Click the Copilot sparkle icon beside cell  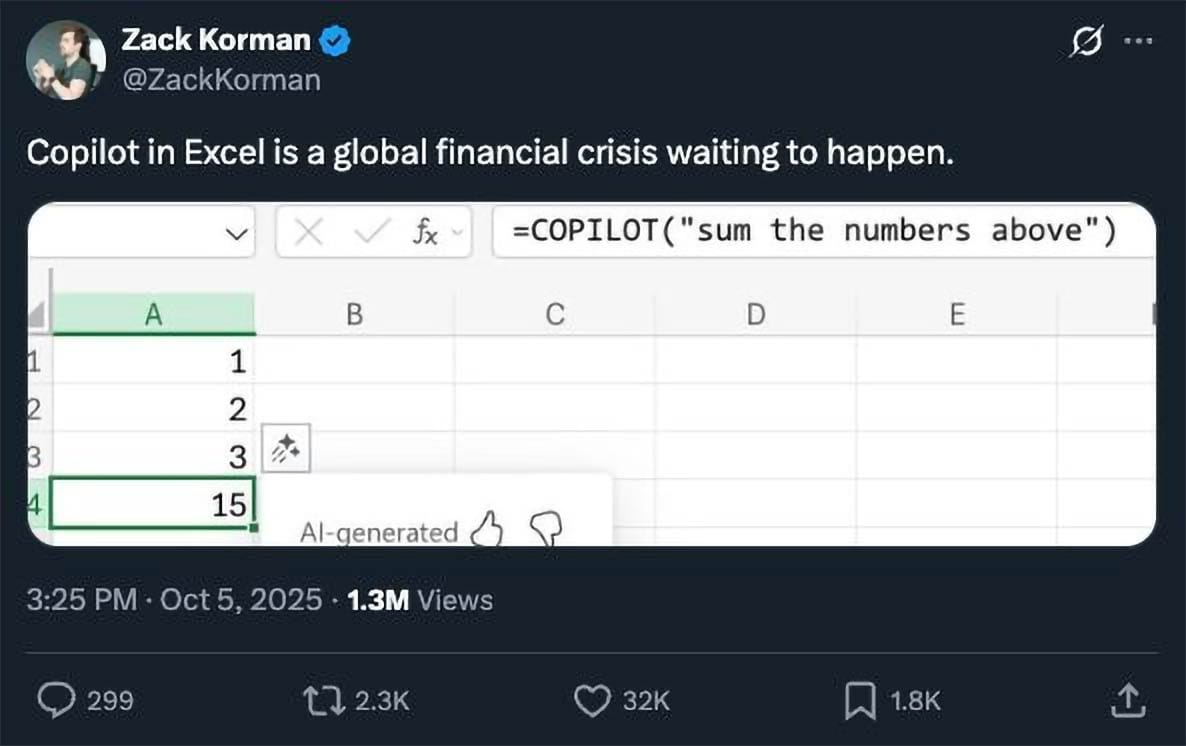click(x=287, y=451)
